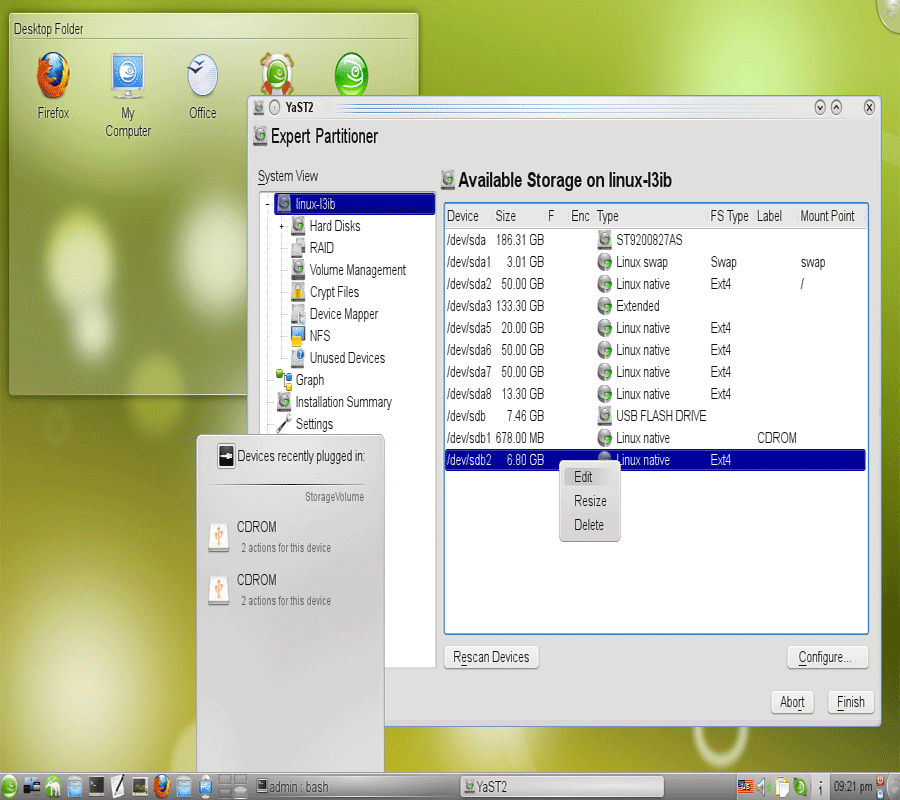Select the /dev/sda8 row
Screen dimensions: 900x800
coord(655,394)
